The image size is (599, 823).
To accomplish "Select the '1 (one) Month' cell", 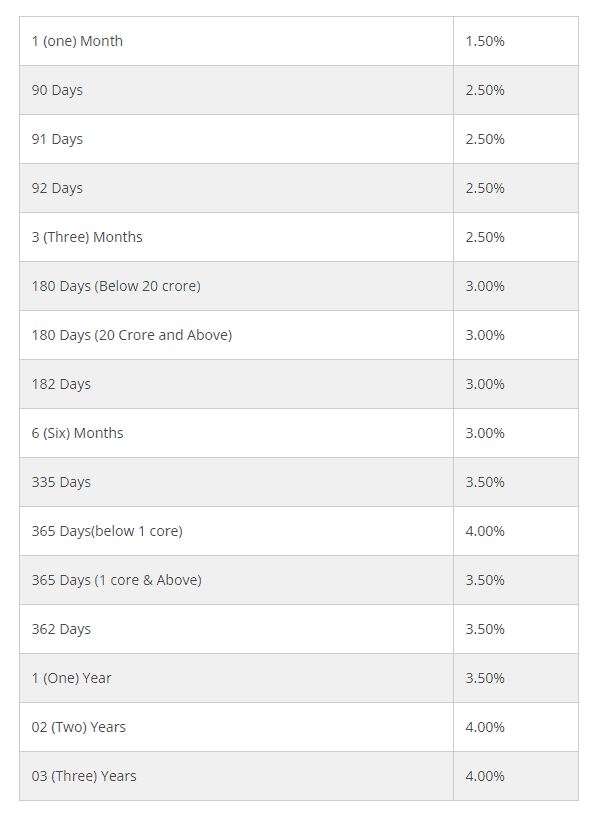I will coord(236,41).
